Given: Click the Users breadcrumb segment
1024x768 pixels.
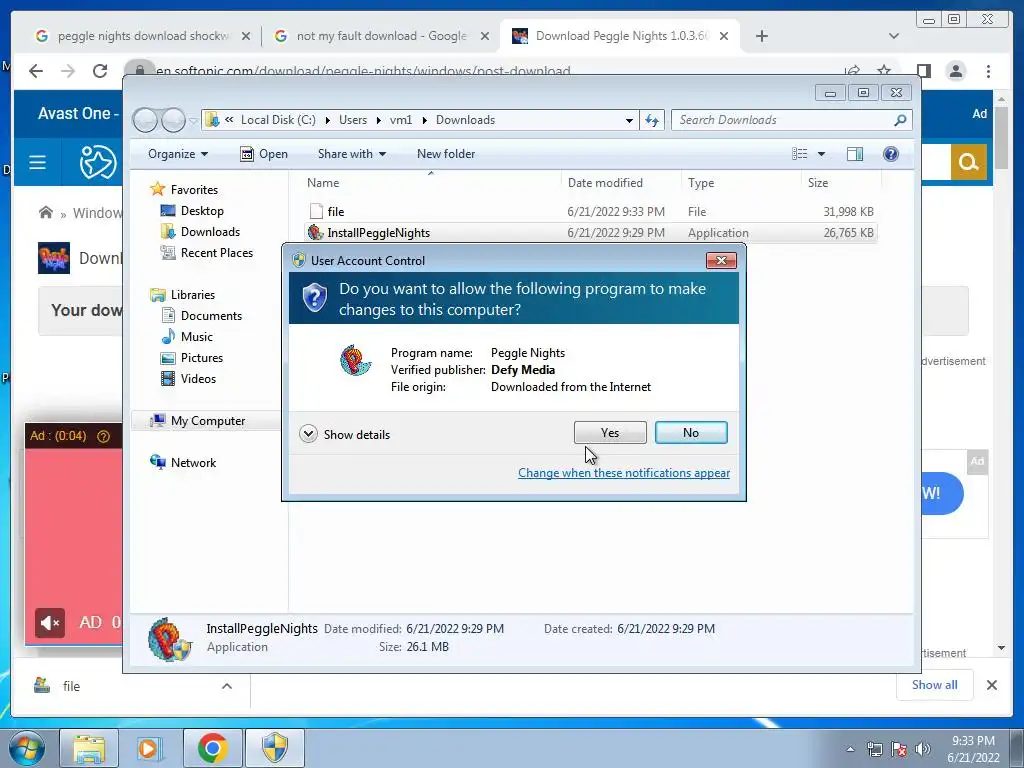Looking at the screenshot, I should click(x=353, y=120).
